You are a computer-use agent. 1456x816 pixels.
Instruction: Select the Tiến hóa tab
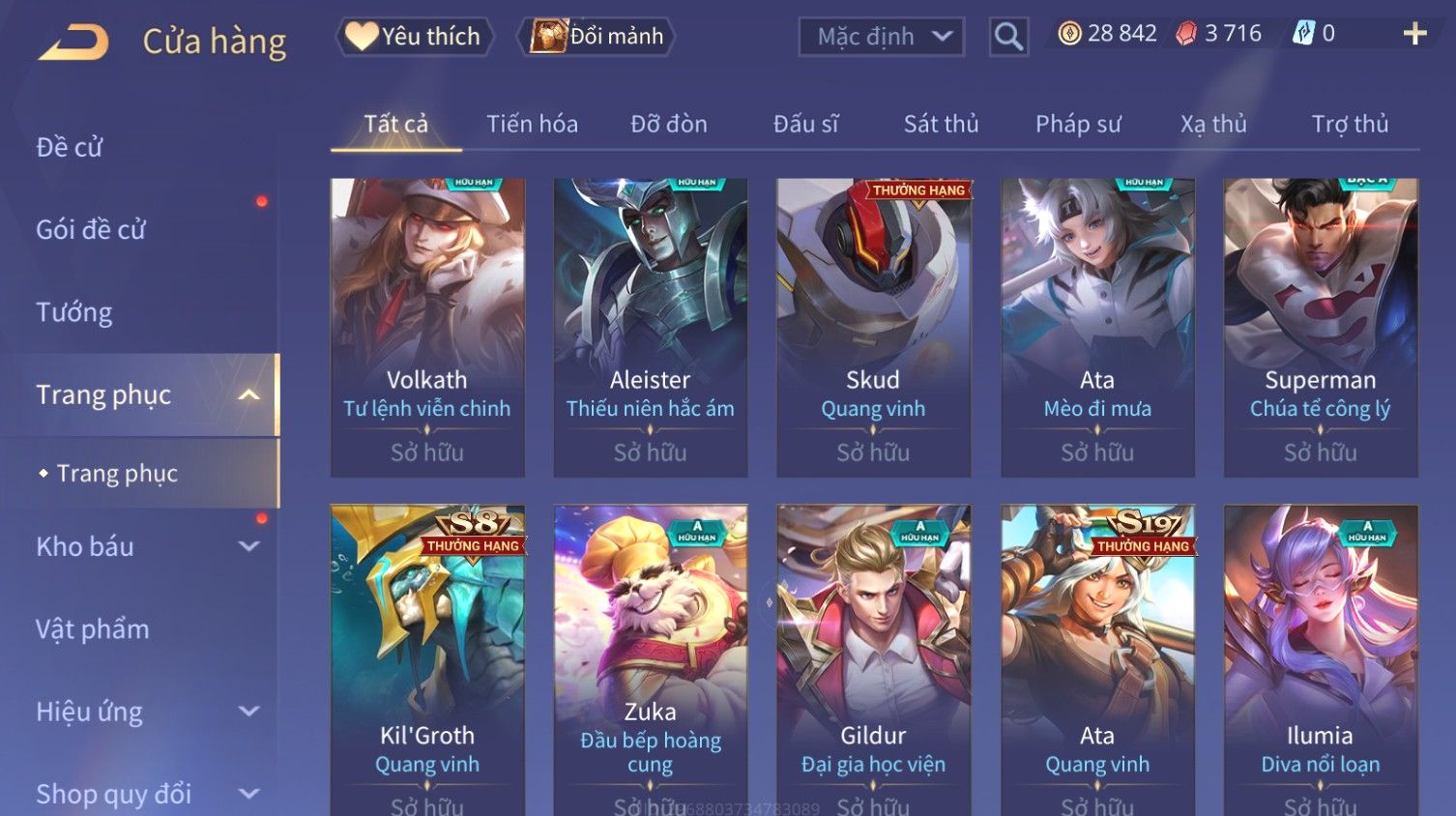[x=532, y=124]
